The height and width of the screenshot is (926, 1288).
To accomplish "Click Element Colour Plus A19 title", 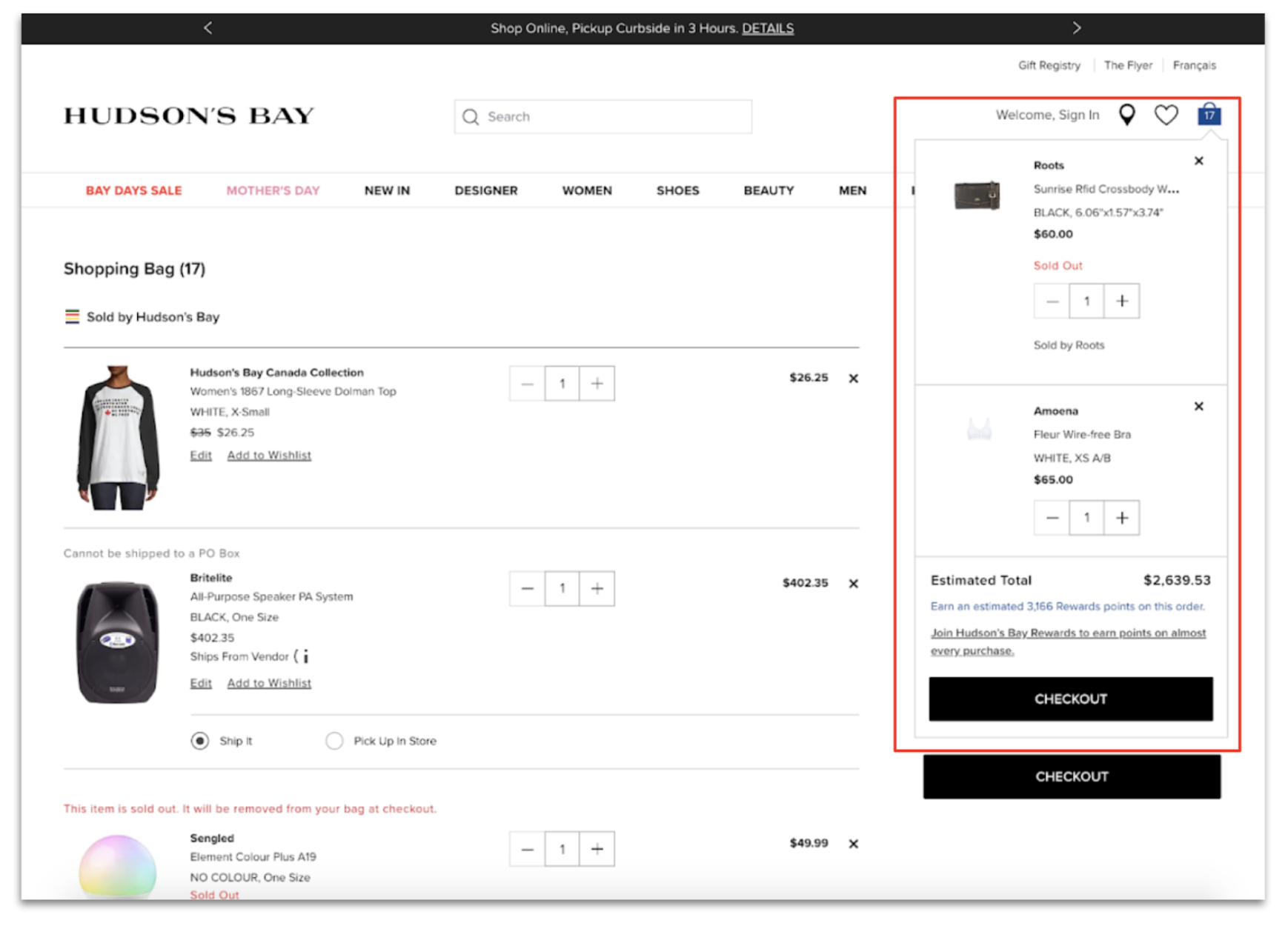I will 253,857.
